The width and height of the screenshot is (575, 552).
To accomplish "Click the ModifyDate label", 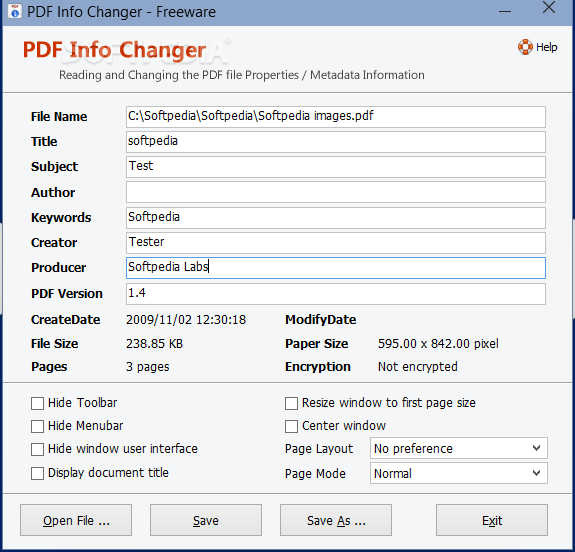I will (321, 320).
